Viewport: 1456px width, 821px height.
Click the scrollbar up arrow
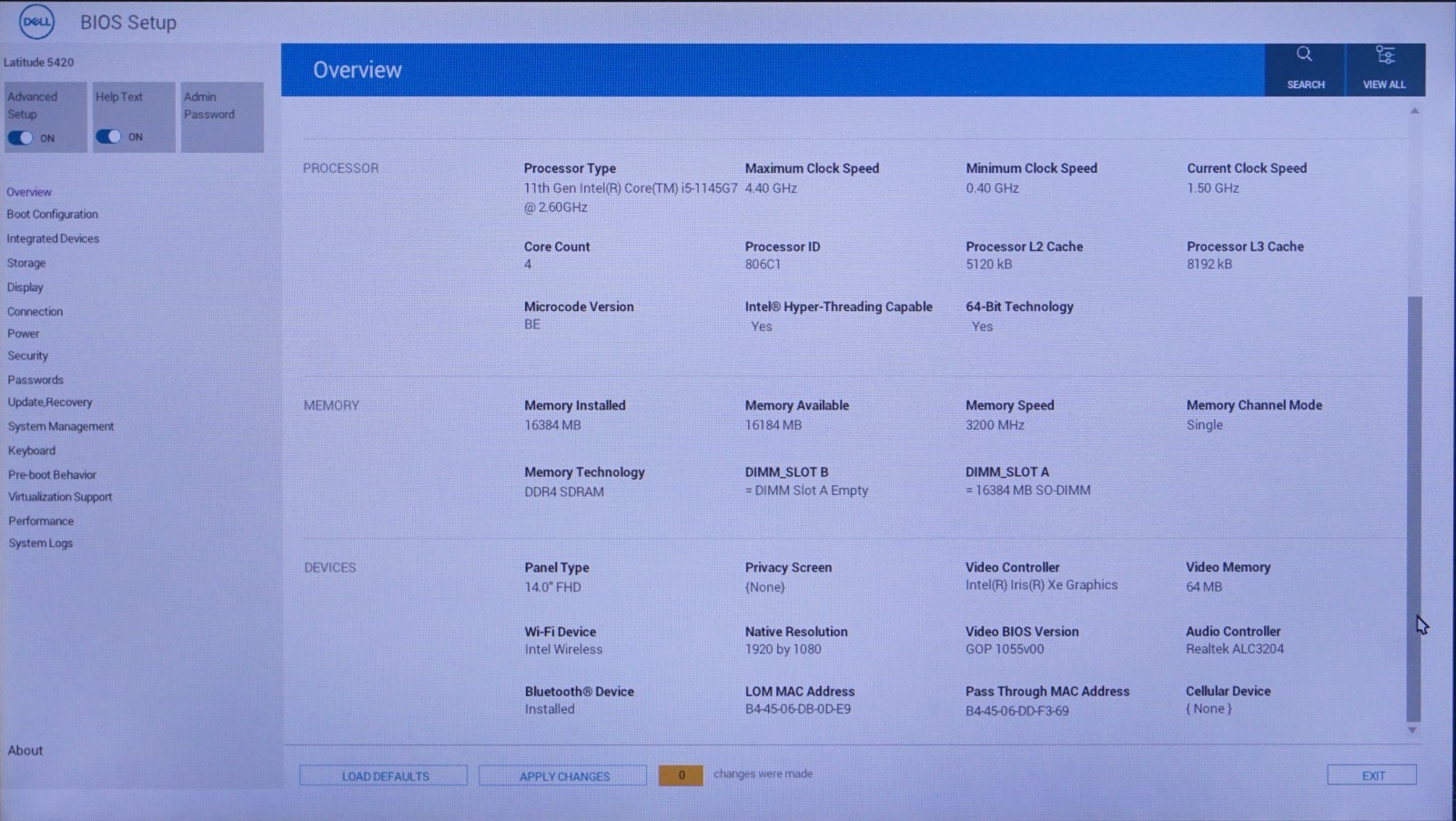tap(1414, 111)
